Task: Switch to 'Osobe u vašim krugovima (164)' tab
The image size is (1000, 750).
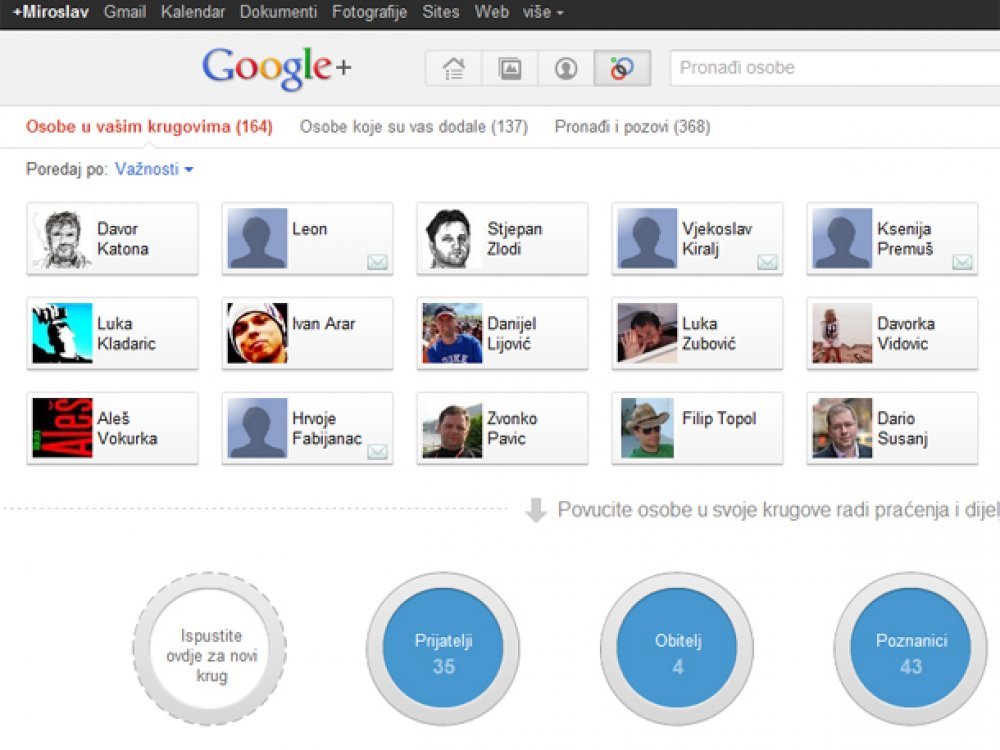Action: click(149, 127)
